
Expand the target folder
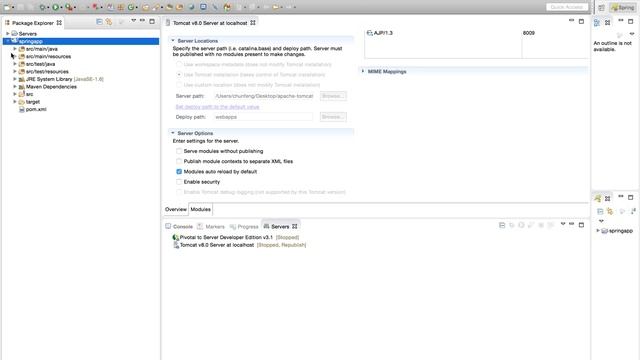click(x=15, y=102)
